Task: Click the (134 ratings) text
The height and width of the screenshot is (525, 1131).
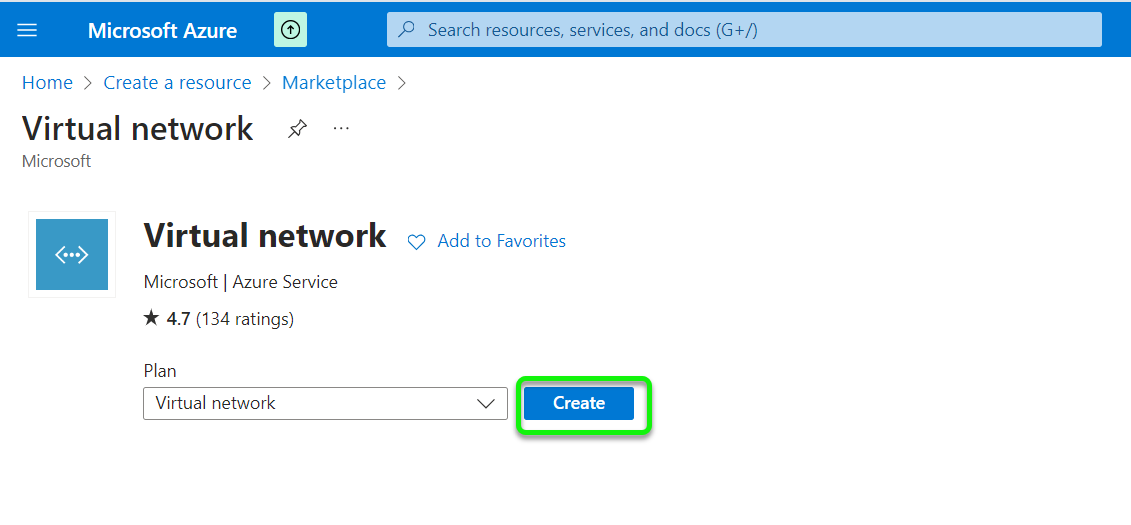Action: point(245,319)
